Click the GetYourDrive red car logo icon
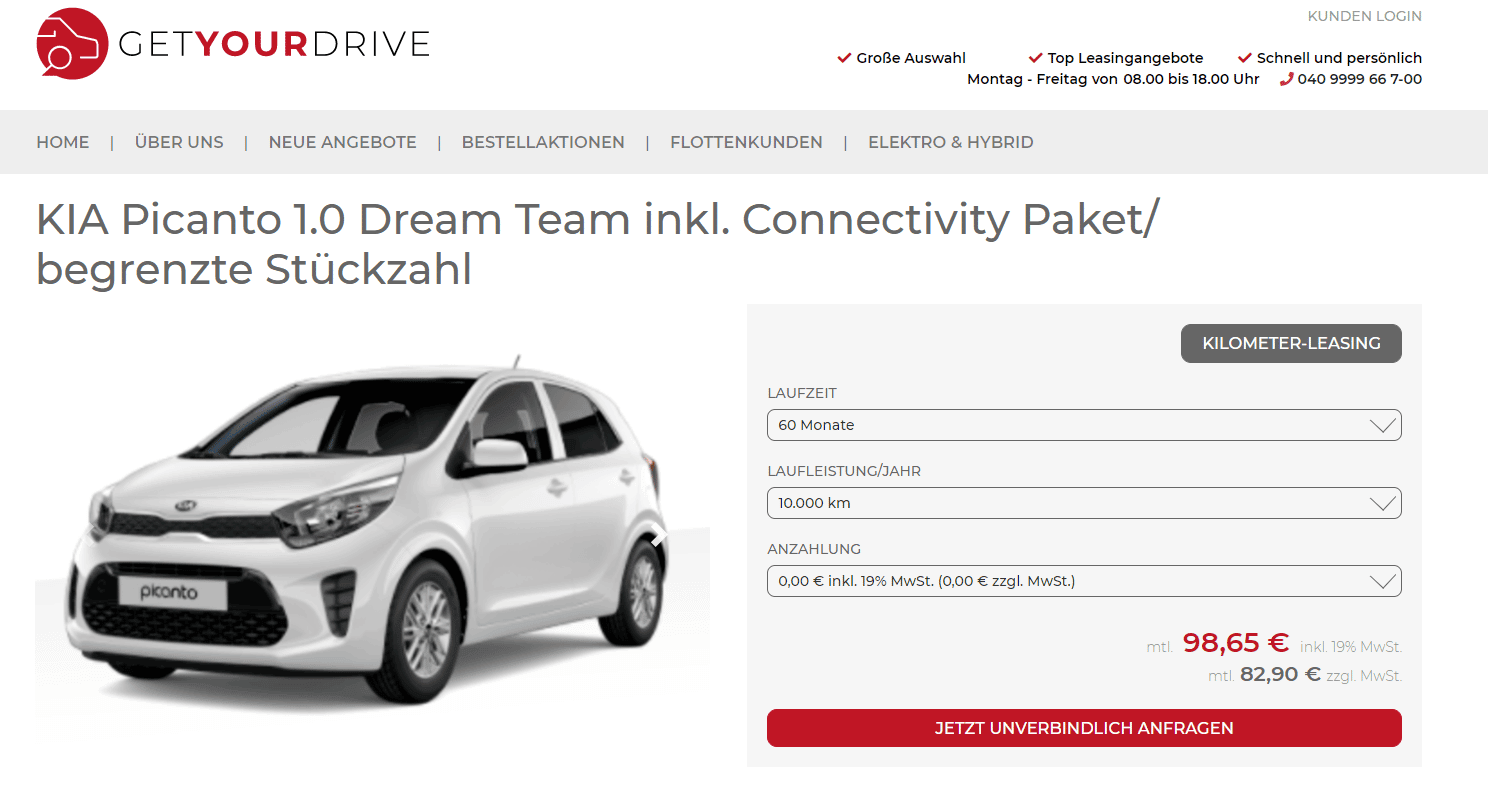The width and height of the screenshot is (1488, 788). tap(72, 43)
